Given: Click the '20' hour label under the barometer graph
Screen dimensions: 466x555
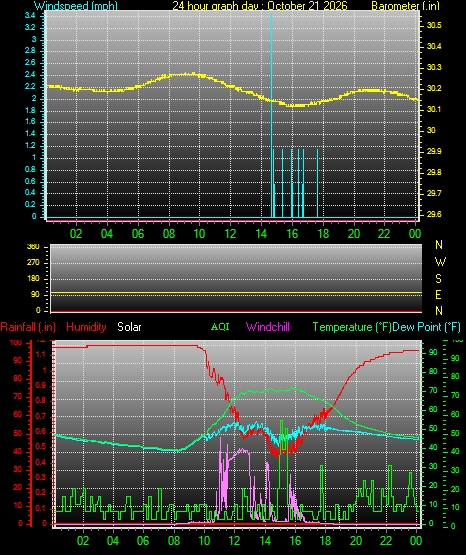Looking at the screenshot, I should [354, 234].
